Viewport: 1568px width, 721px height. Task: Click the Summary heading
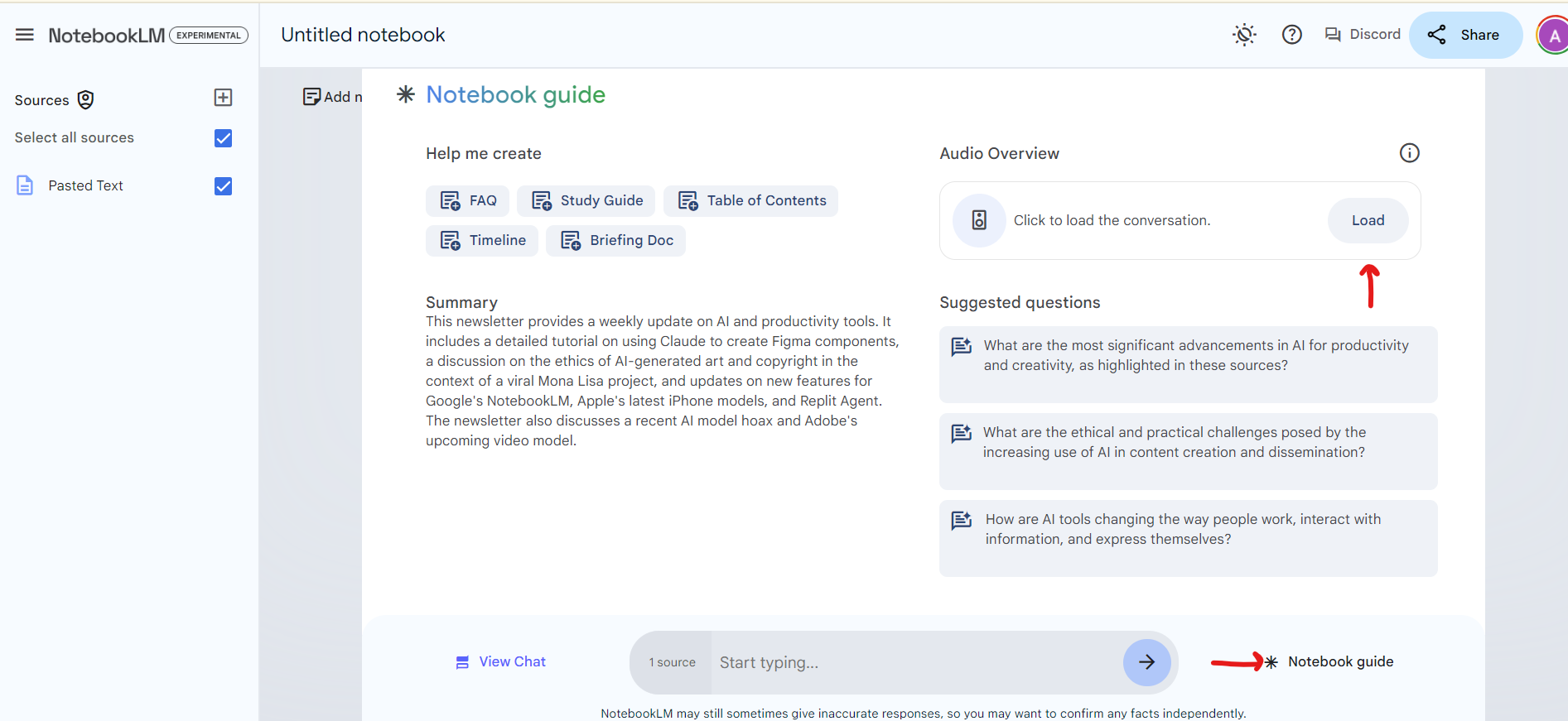pyautogui.click(x=461, y=302)
